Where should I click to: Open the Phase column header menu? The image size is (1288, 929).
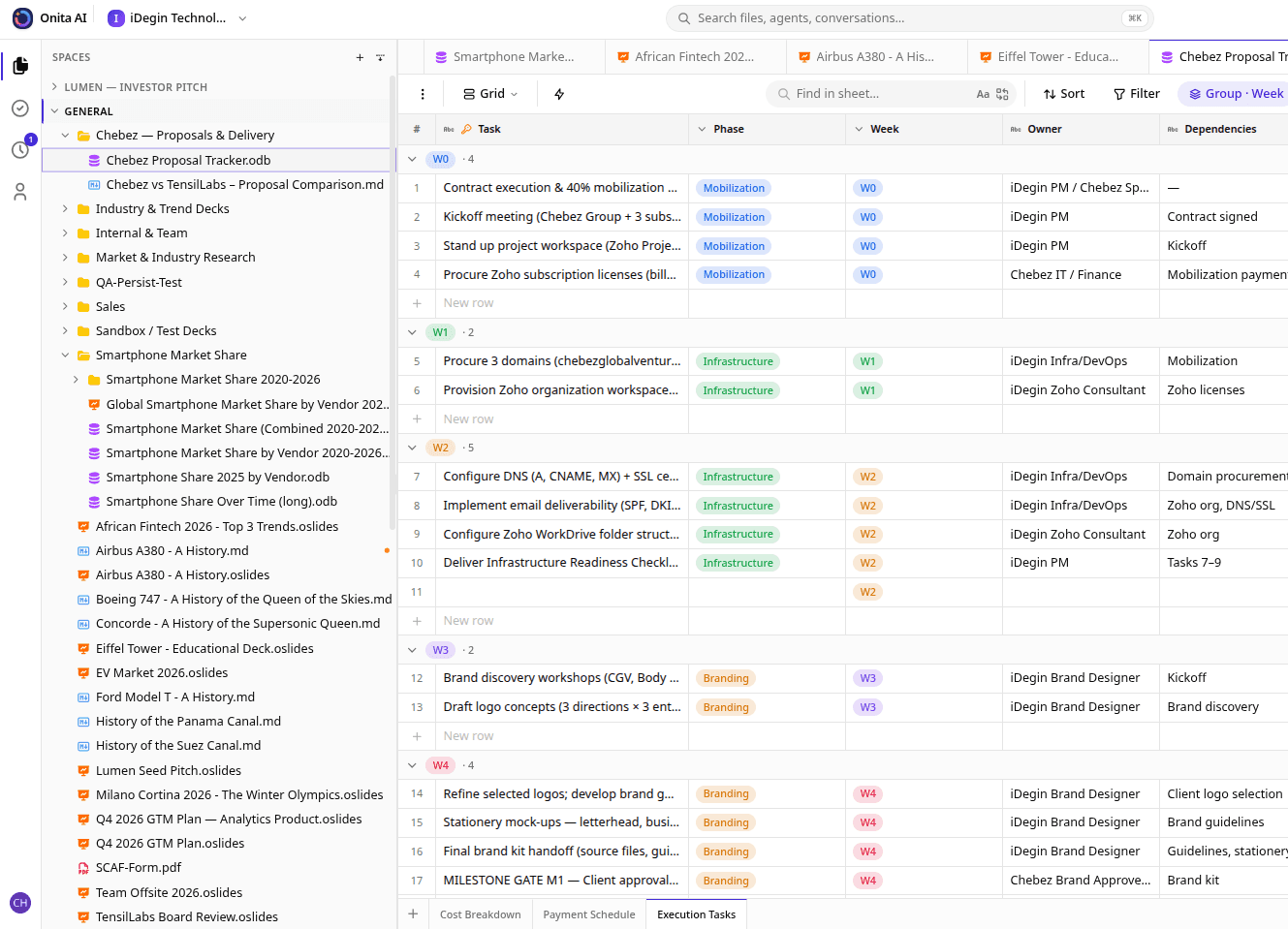(x=702, y=129)
